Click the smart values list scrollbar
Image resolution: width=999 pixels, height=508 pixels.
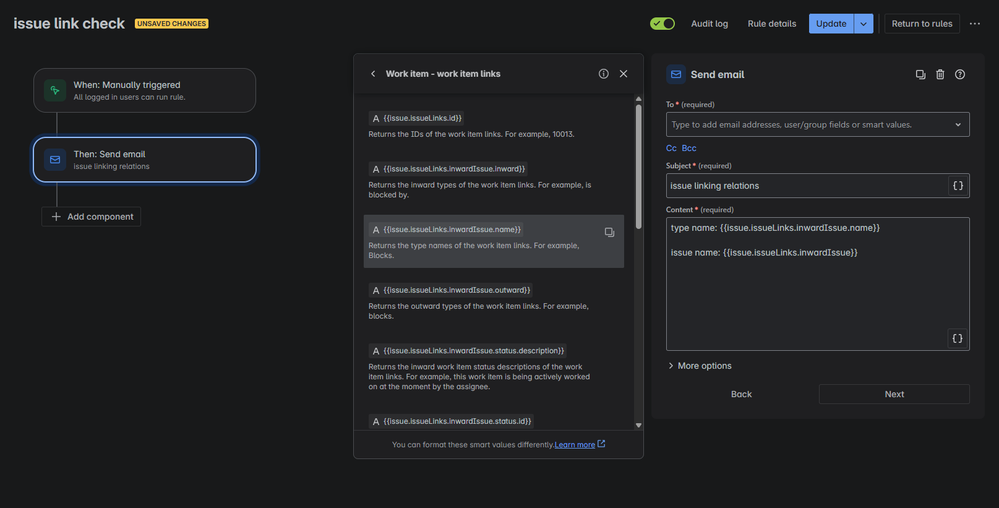(638, 167)
